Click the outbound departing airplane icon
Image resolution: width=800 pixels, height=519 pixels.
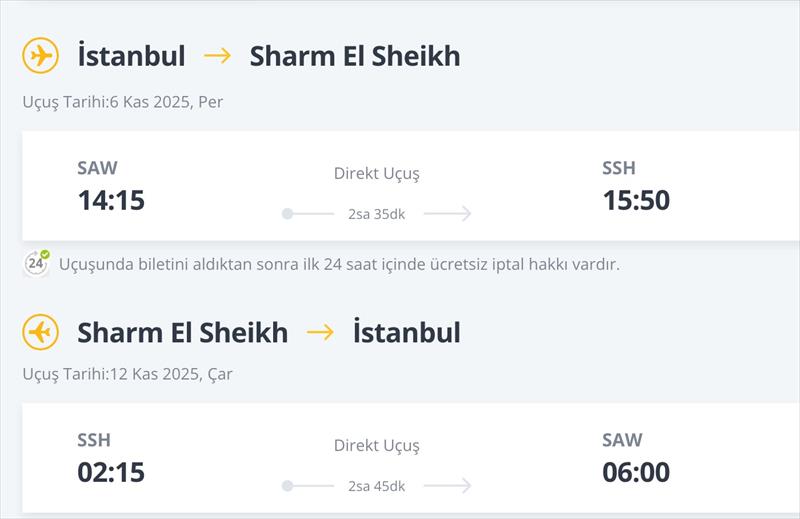pos(40,56)
